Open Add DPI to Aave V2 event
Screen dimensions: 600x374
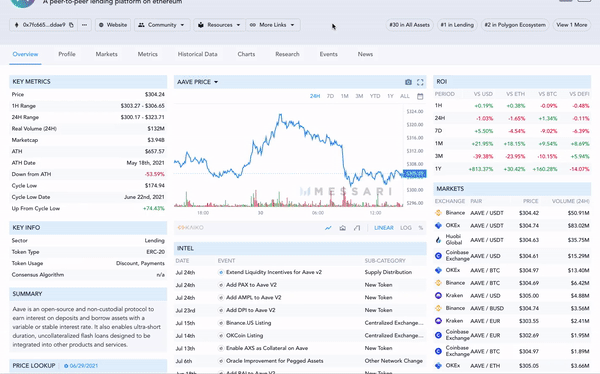[x=250, y=310]
